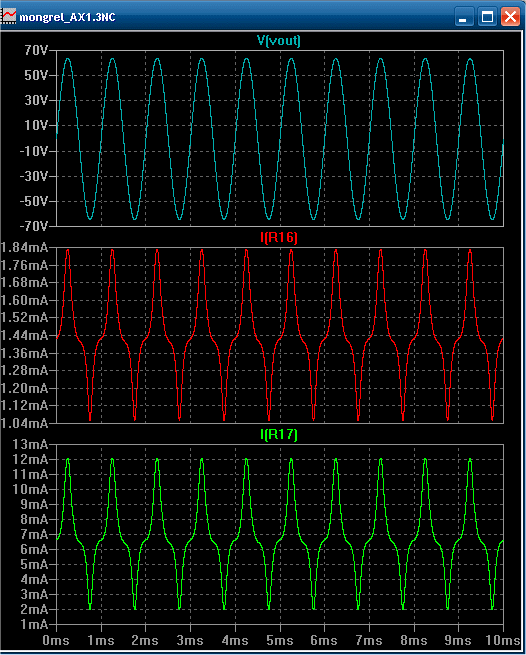Maximize the mongrel_AX1.3NC window
Image resolution: width=526 pixels, height=655 pixels.
point(487,17)
